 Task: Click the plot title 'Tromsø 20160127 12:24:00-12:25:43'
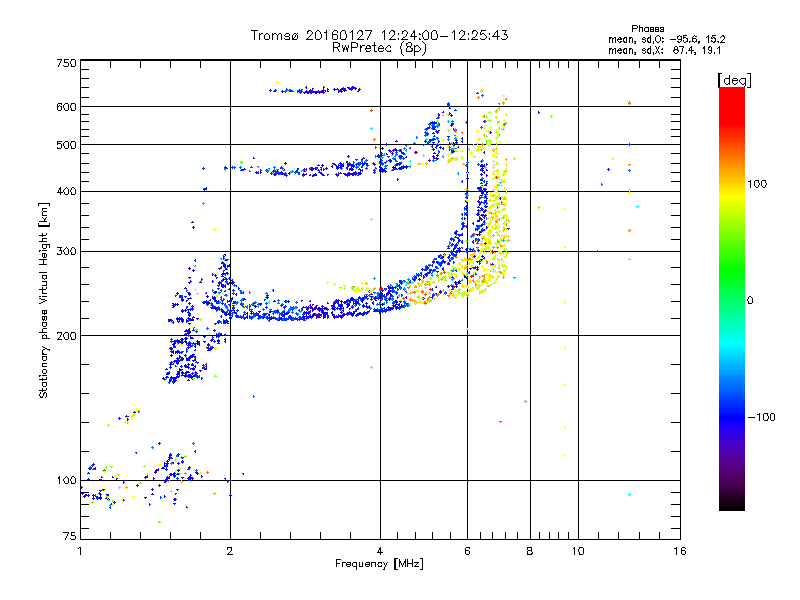click(x=379, y=35)
